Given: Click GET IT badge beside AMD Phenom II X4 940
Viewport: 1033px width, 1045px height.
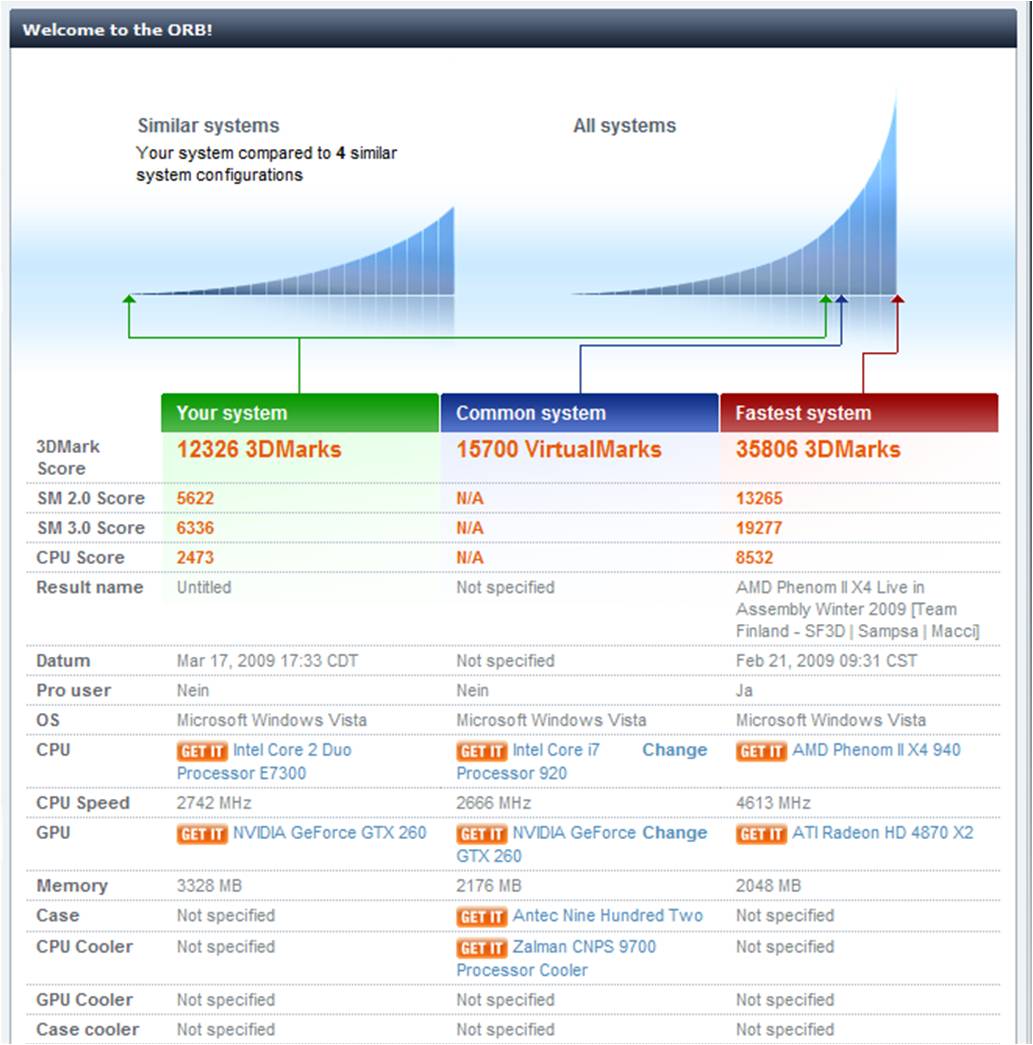Looking at the screenshot, I should pyautogui.click(x=762, y=751).
